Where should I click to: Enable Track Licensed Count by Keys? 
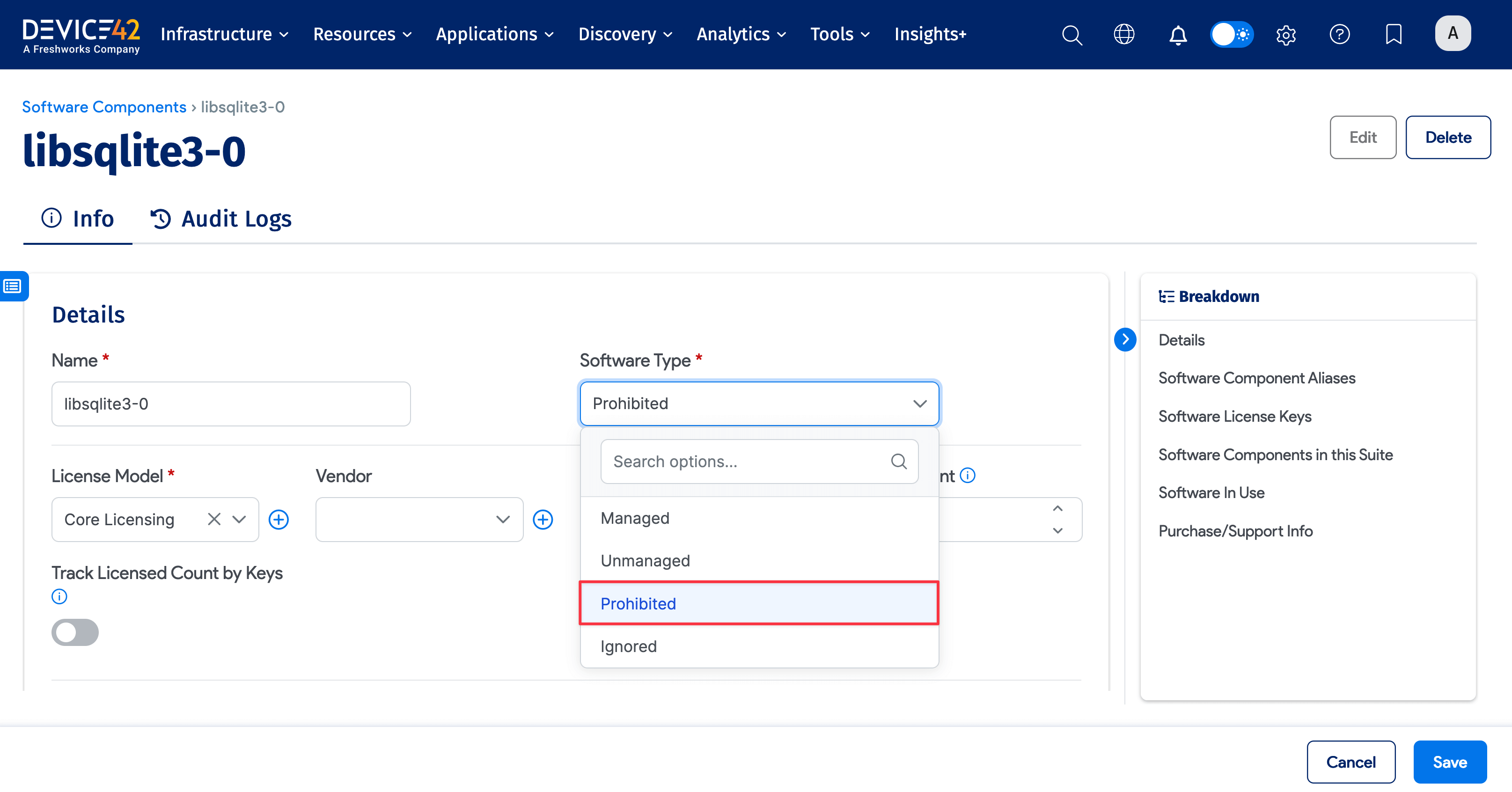coord(74,632)
